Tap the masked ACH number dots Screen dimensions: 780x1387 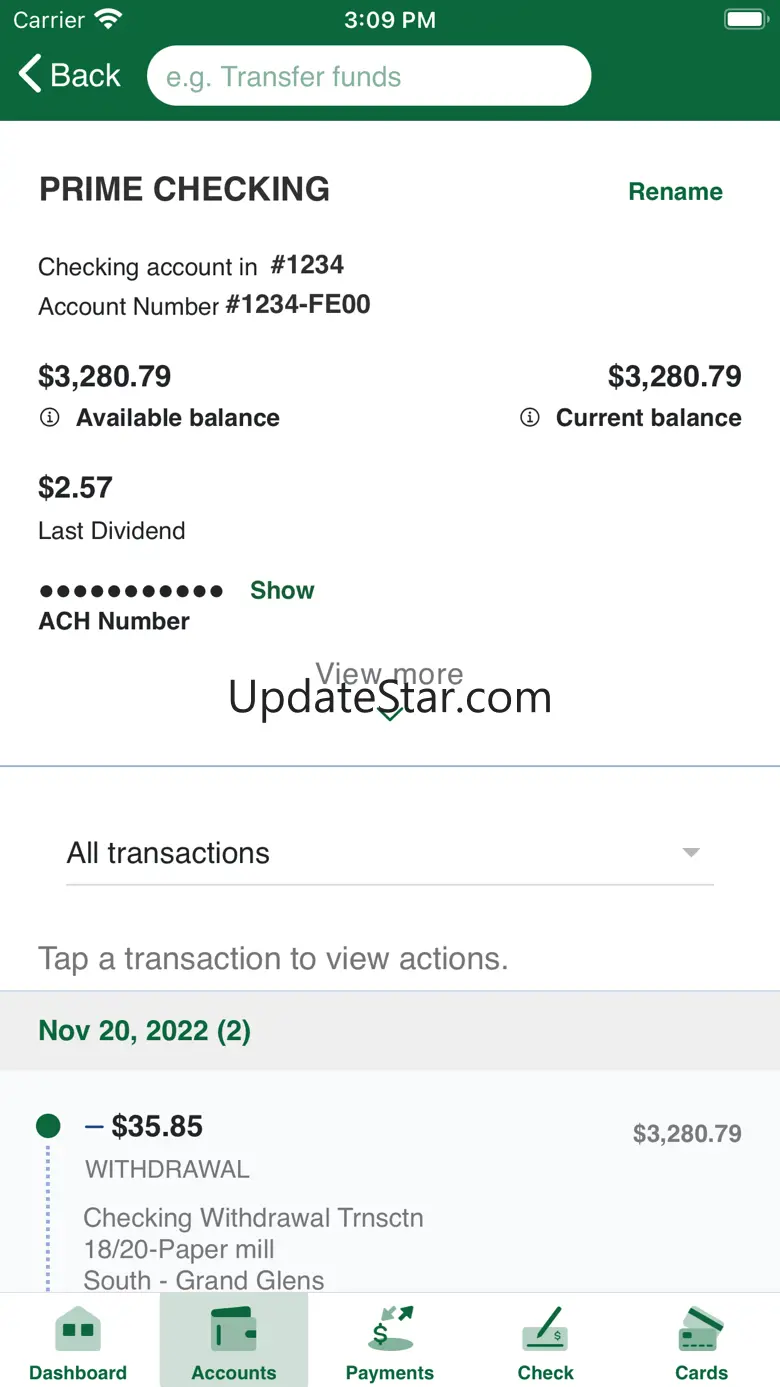(131, 591)
